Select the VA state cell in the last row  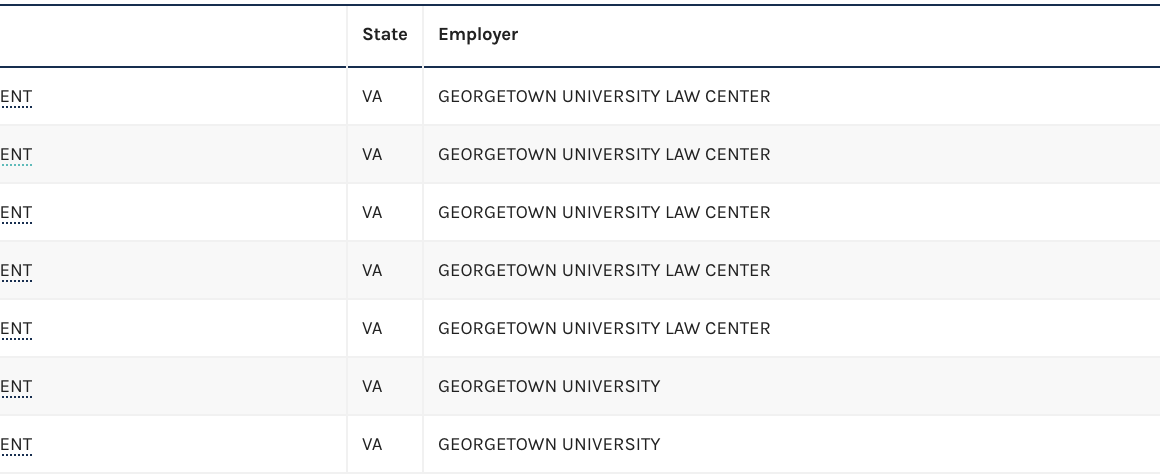tap(372, 445)
